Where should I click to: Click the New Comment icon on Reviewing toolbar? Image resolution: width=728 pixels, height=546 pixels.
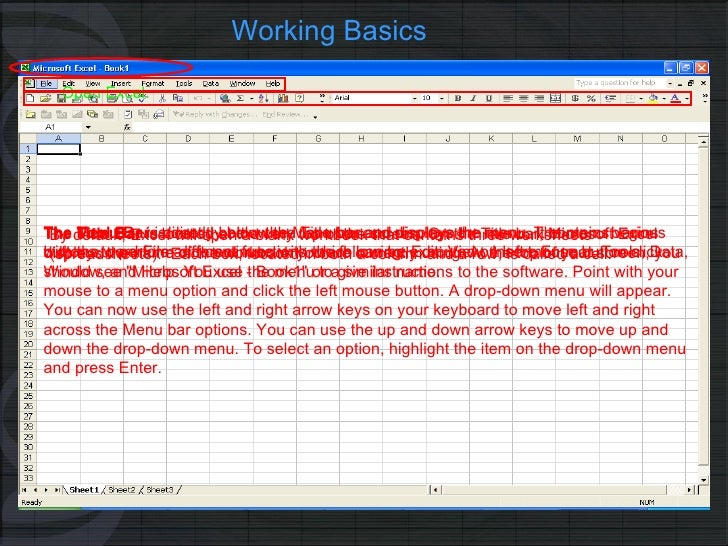pos(30,114)
